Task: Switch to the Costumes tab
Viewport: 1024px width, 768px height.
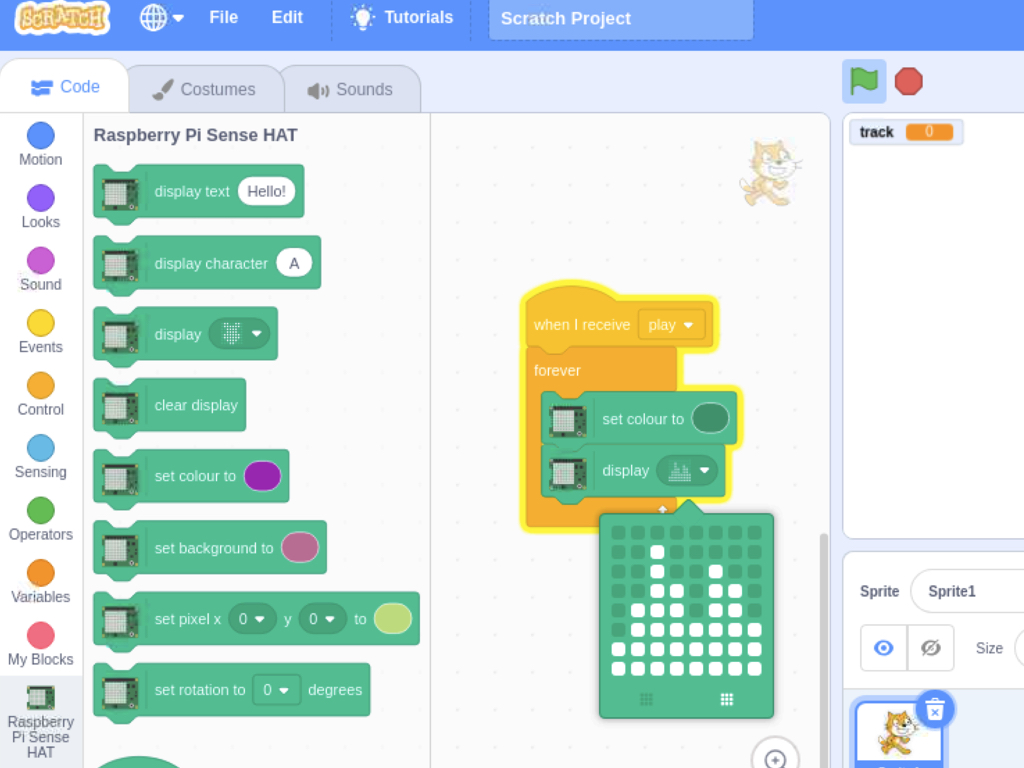Action: 204,89
